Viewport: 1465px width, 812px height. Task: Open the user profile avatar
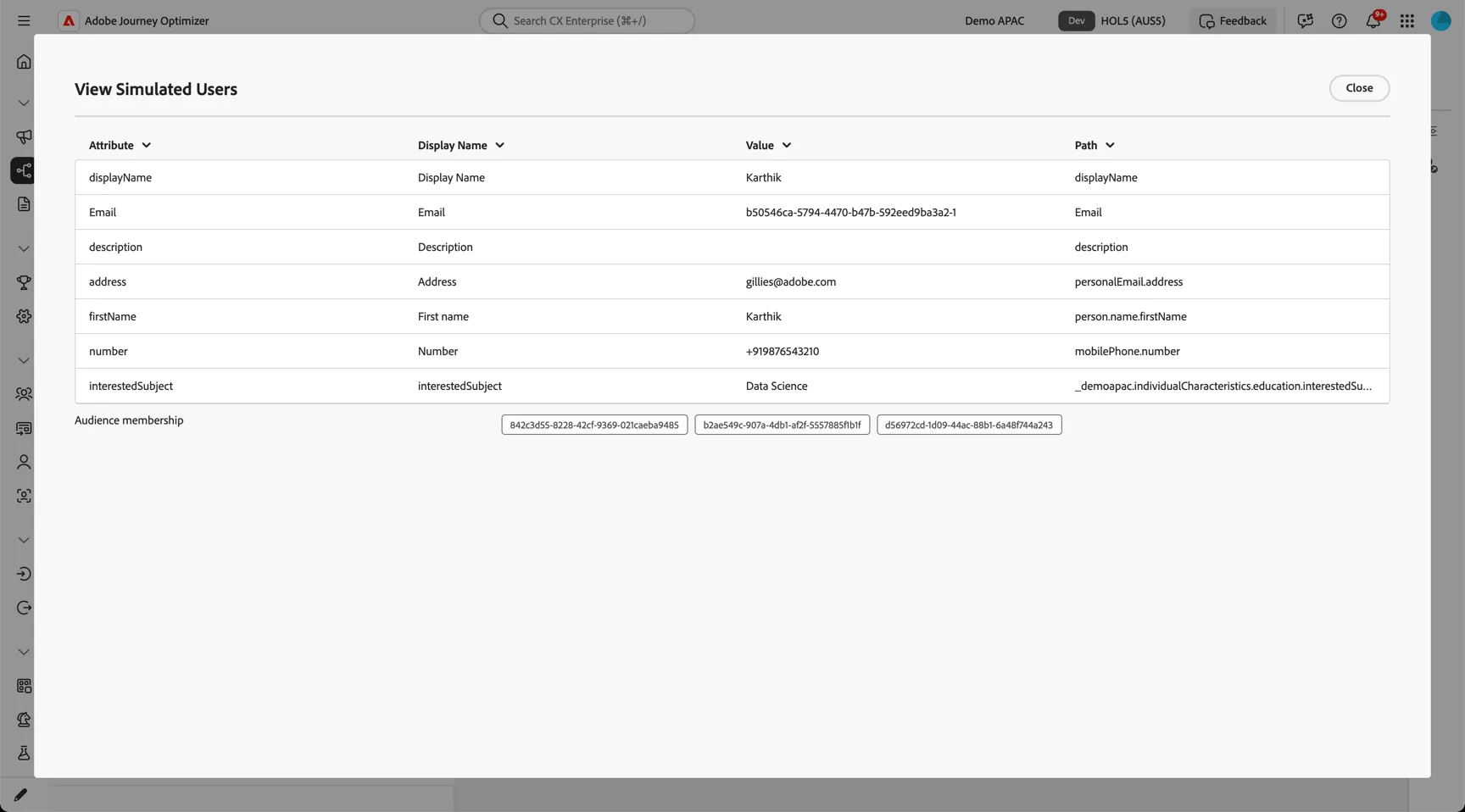1441,20
